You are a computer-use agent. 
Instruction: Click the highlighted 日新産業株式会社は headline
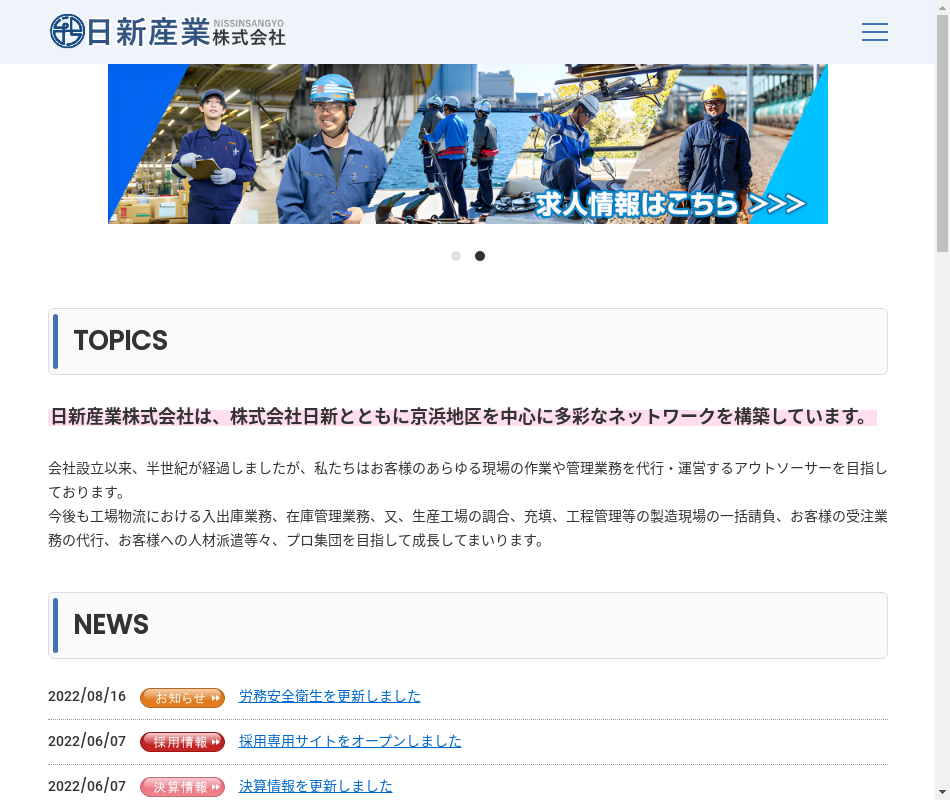point(462,417)
